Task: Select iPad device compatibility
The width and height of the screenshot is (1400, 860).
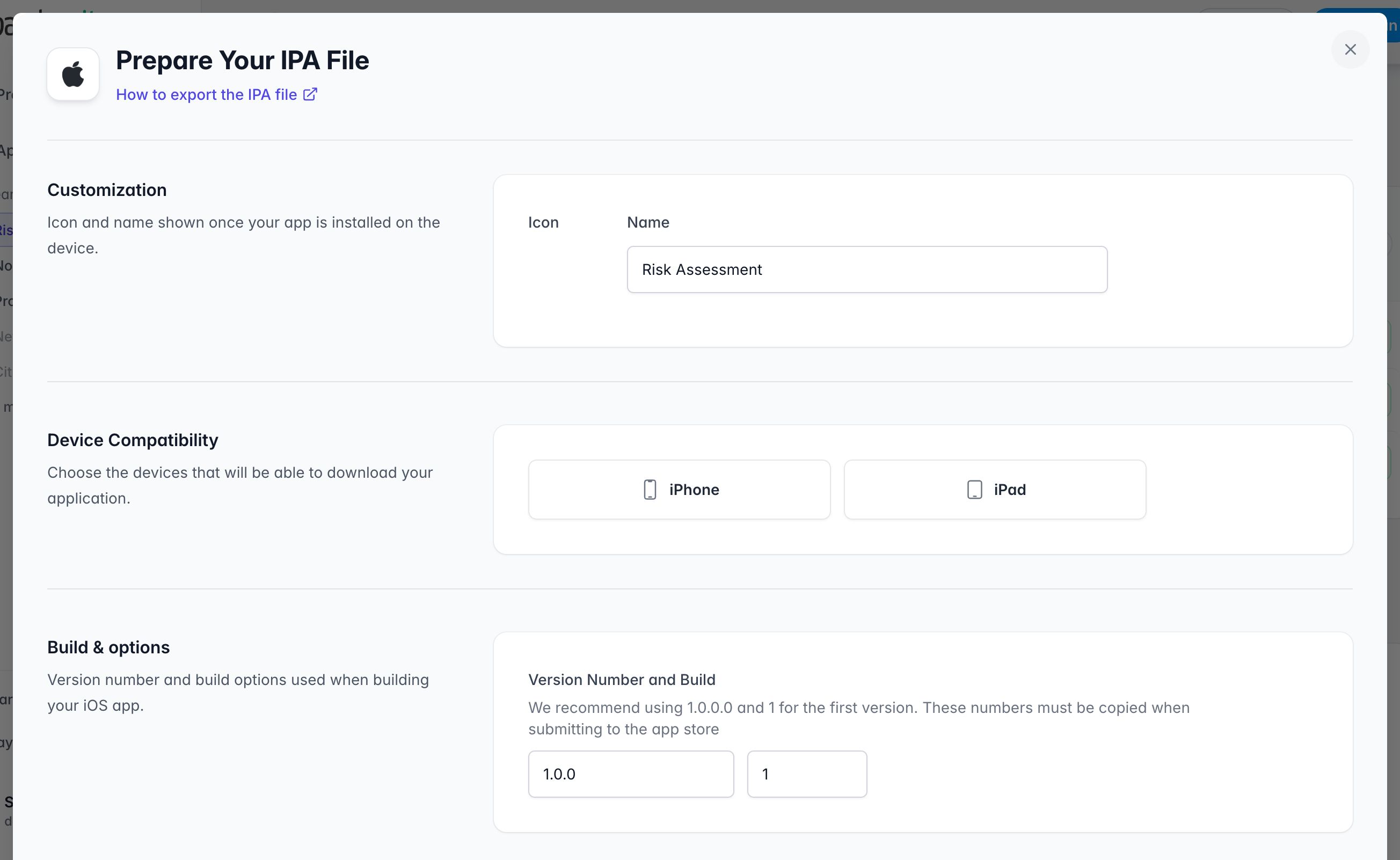Action: pos(995,490)
